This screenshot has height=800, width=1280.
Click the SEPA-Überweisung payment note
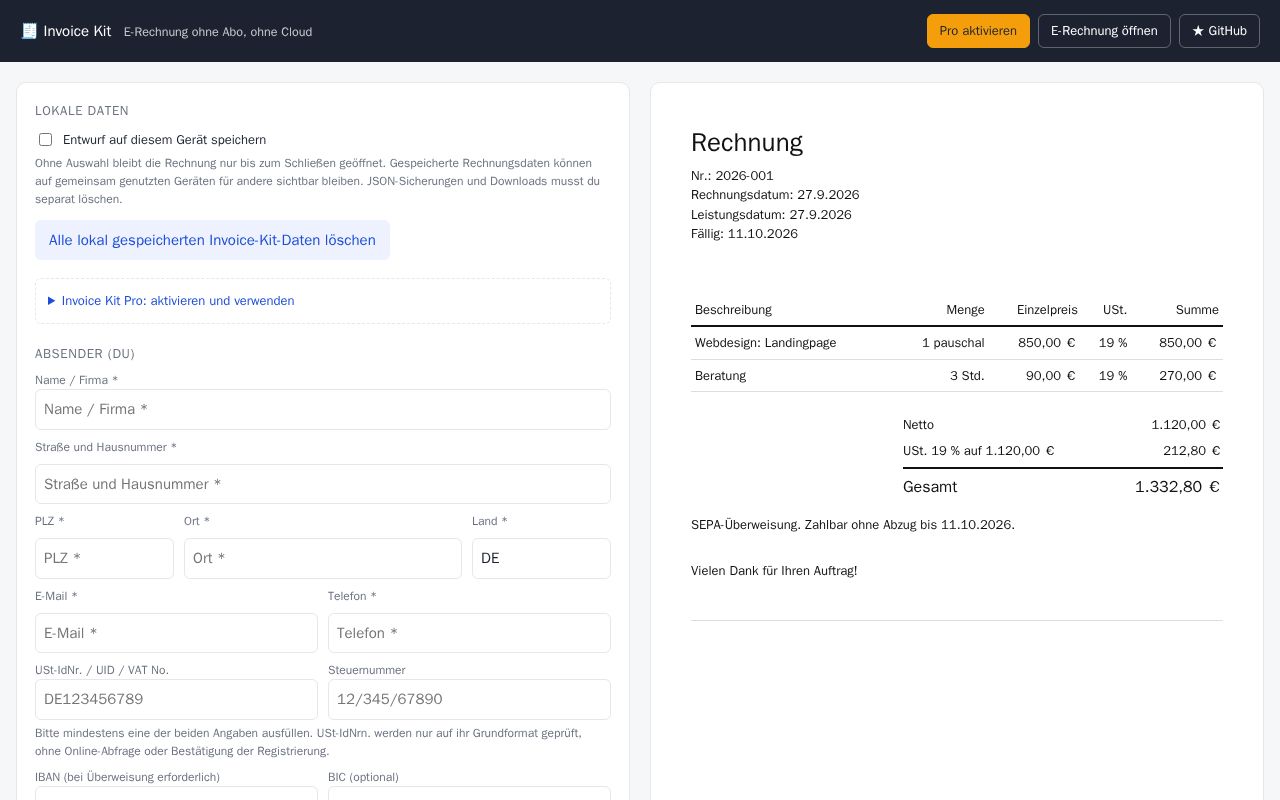pos(853,525)
